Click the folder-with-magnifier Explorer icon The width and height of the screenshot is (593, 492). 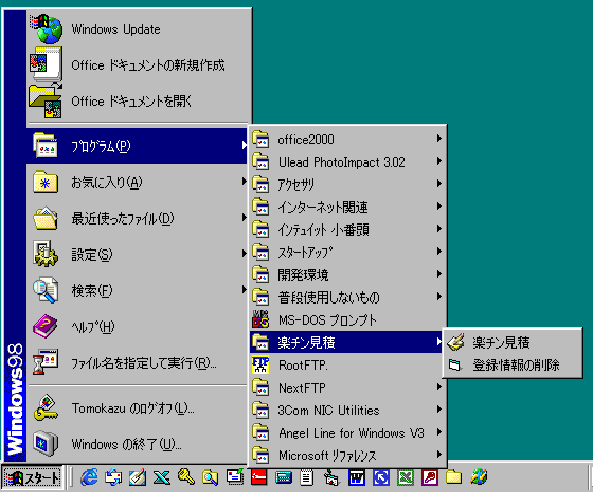210,477
